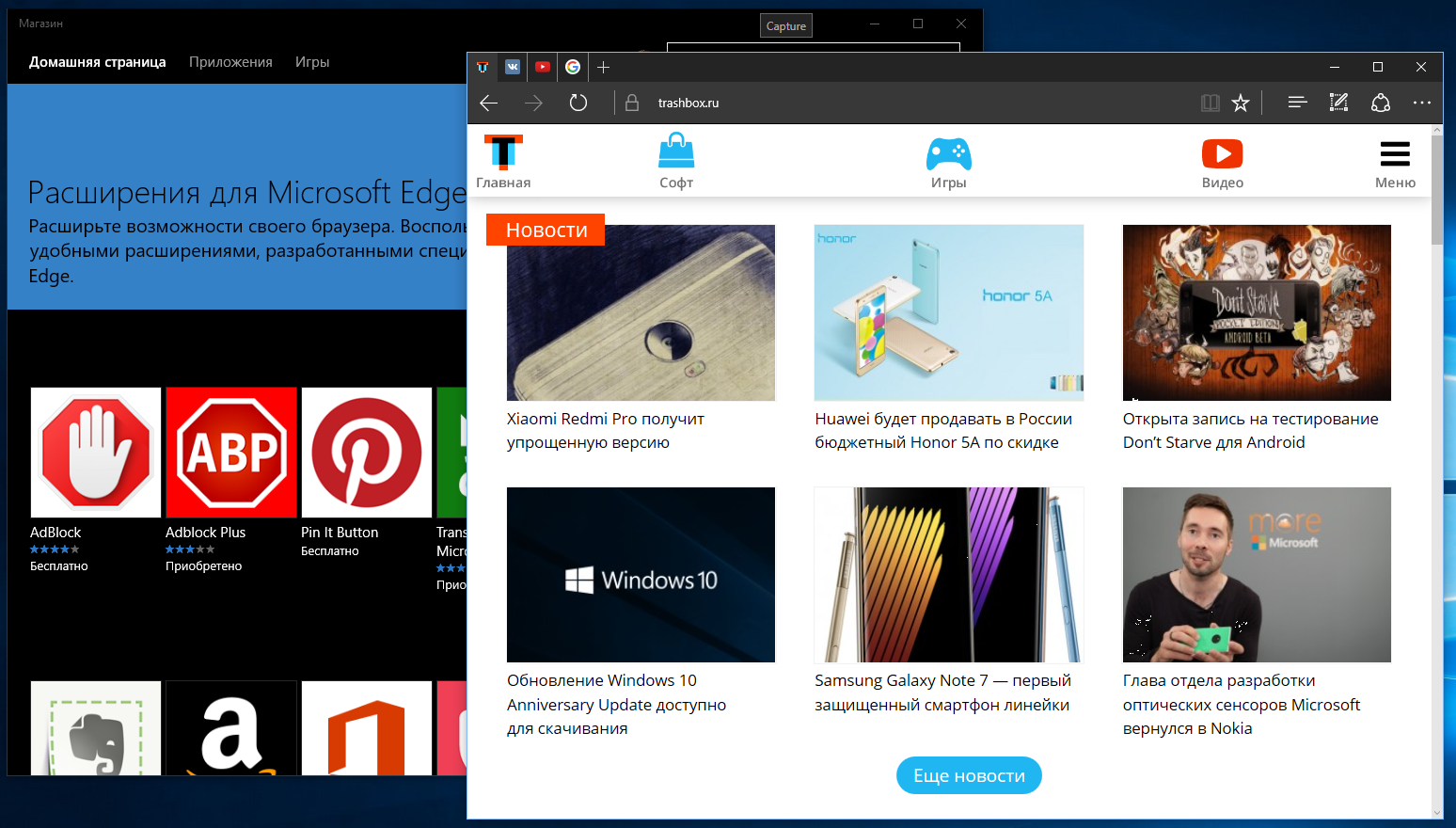The width and height of the screenshot is (1456, 828).
Task: Click the Capture button in Store title bar
Action: click(786, 26)
